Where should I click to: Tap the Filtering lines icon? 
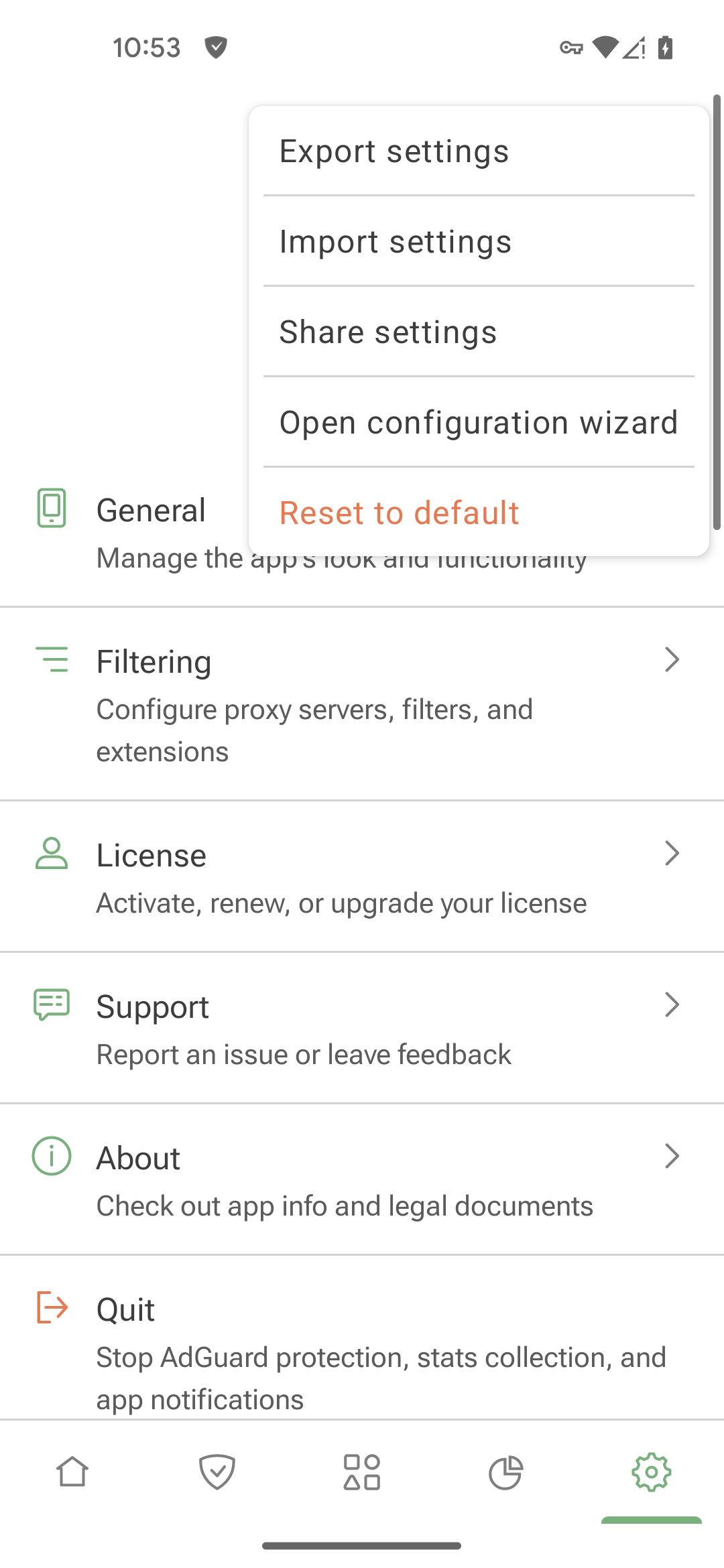pos(52,659)
